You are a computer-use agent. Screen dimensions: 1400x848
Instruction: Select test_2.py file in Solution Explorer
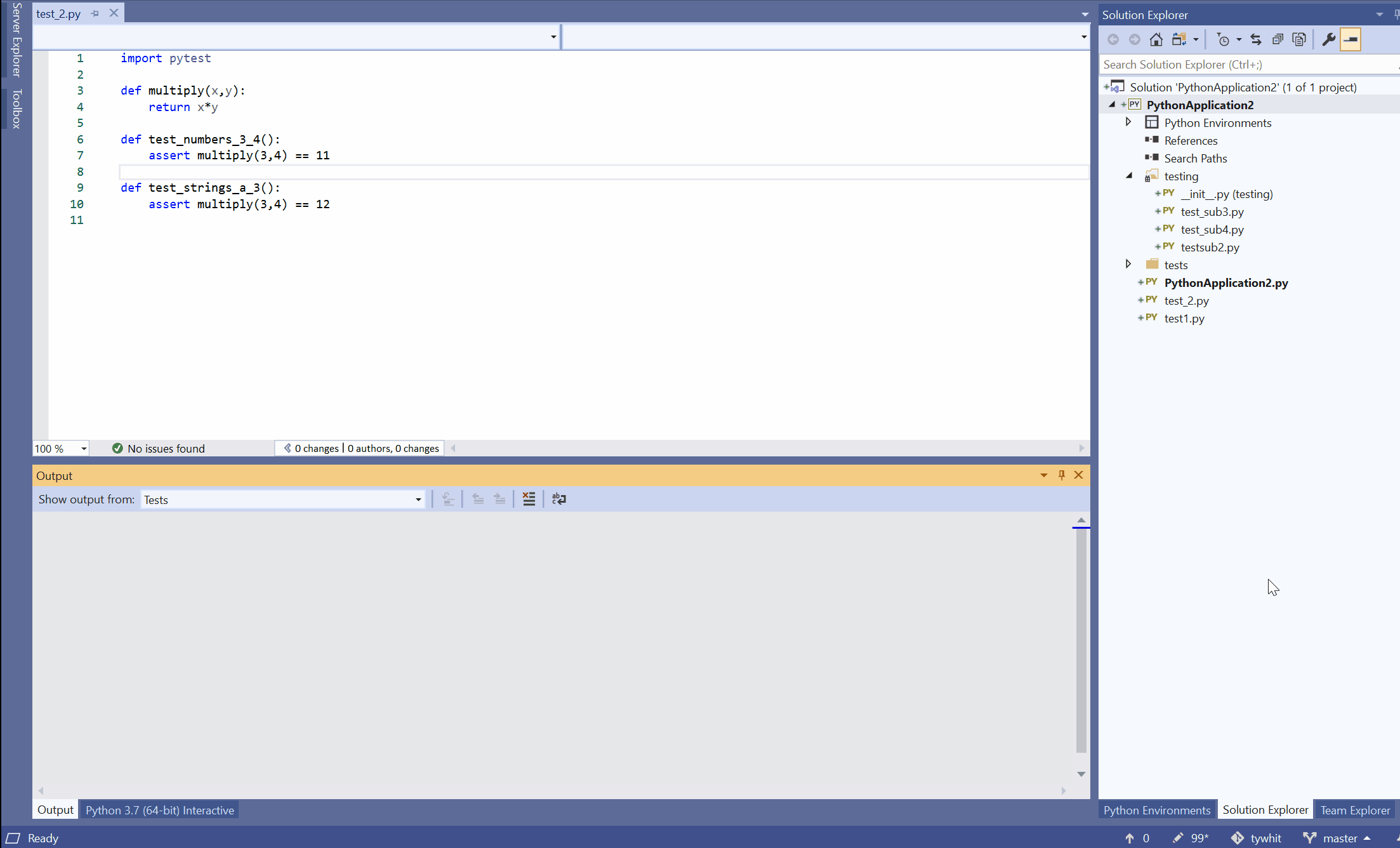point(1187,300)
